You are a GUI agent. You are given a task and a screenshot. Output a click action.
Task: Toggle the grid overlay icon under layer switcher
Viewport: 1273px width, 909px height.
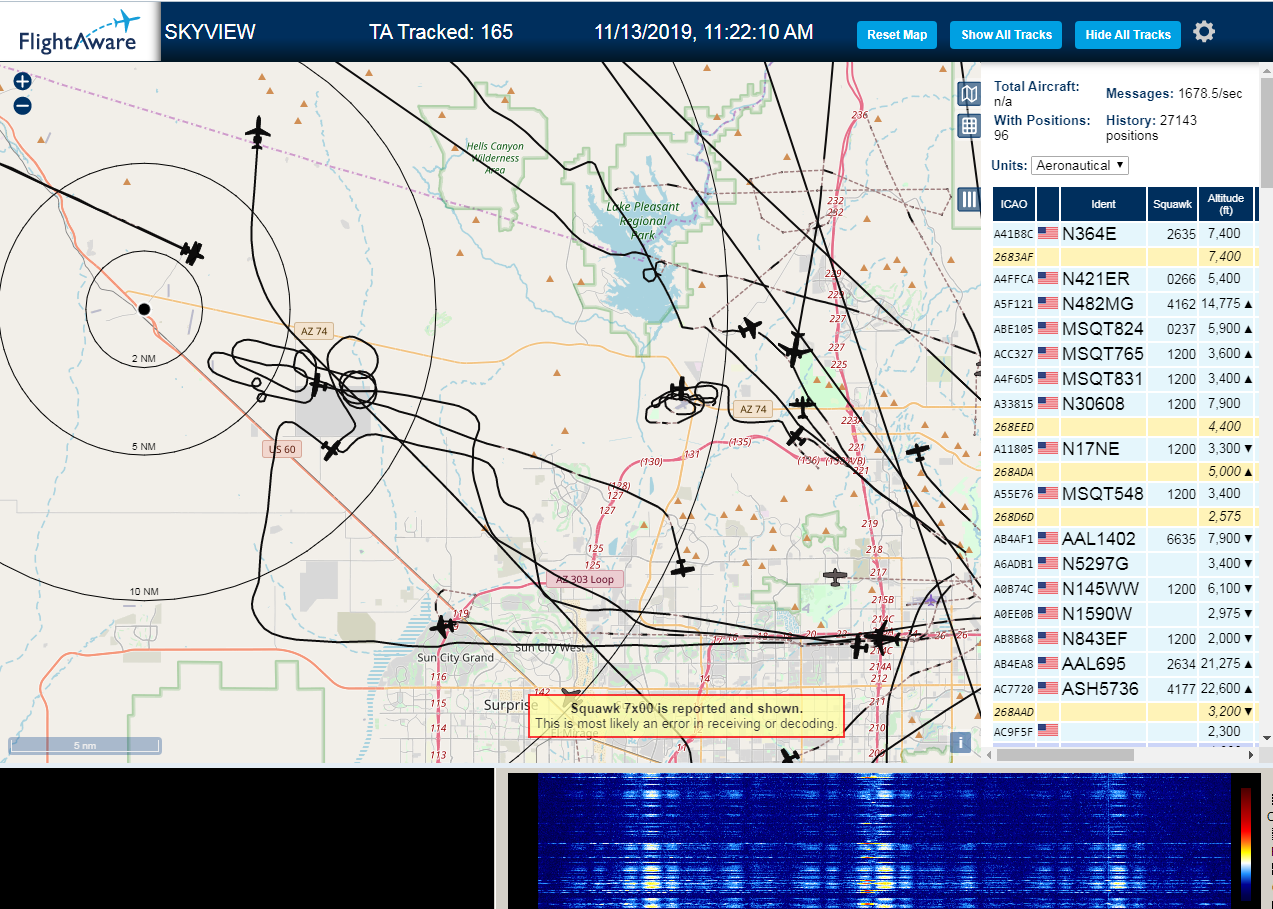pyautogui.click(x=968, y=125)
